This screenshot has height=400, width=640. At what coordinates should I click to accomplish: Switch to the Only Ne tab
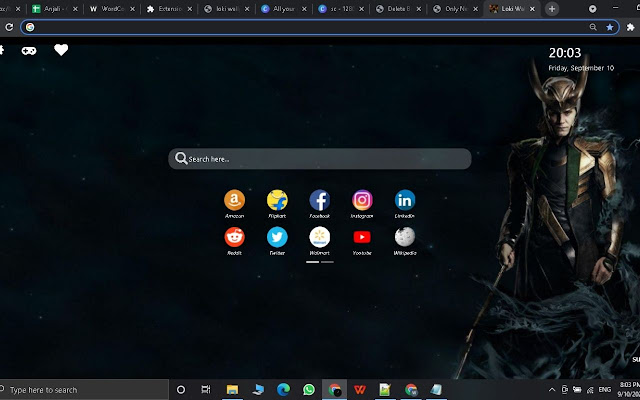point(455,9)
